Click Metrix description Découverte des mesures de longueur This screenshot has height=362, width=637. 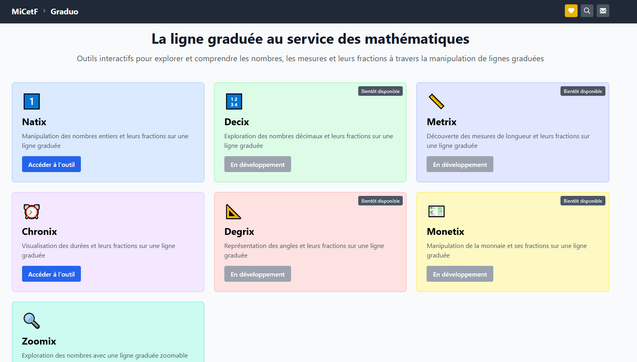(508, 141)
